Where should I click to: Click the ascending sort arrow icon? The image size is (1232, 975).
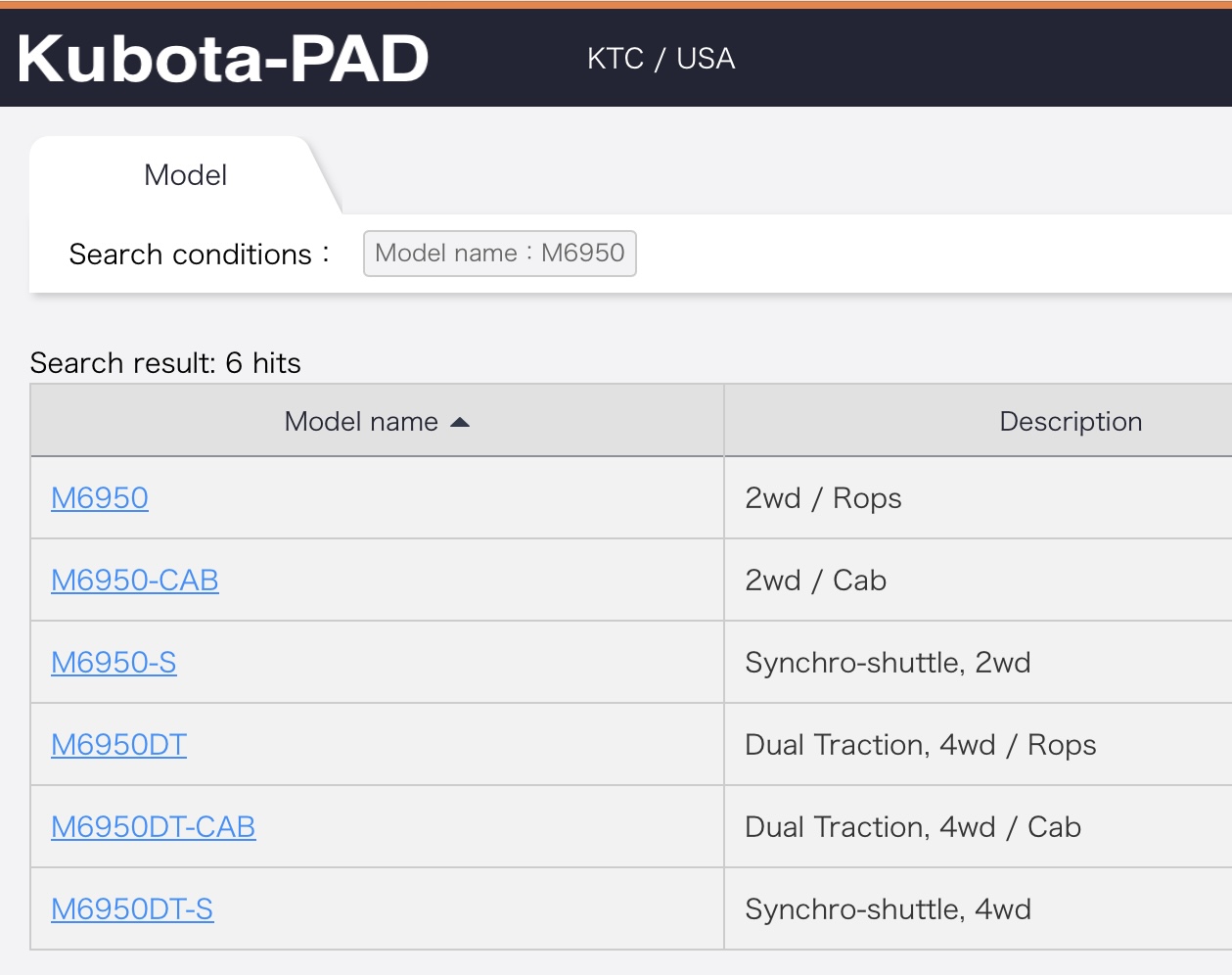(x=460, y=422)
